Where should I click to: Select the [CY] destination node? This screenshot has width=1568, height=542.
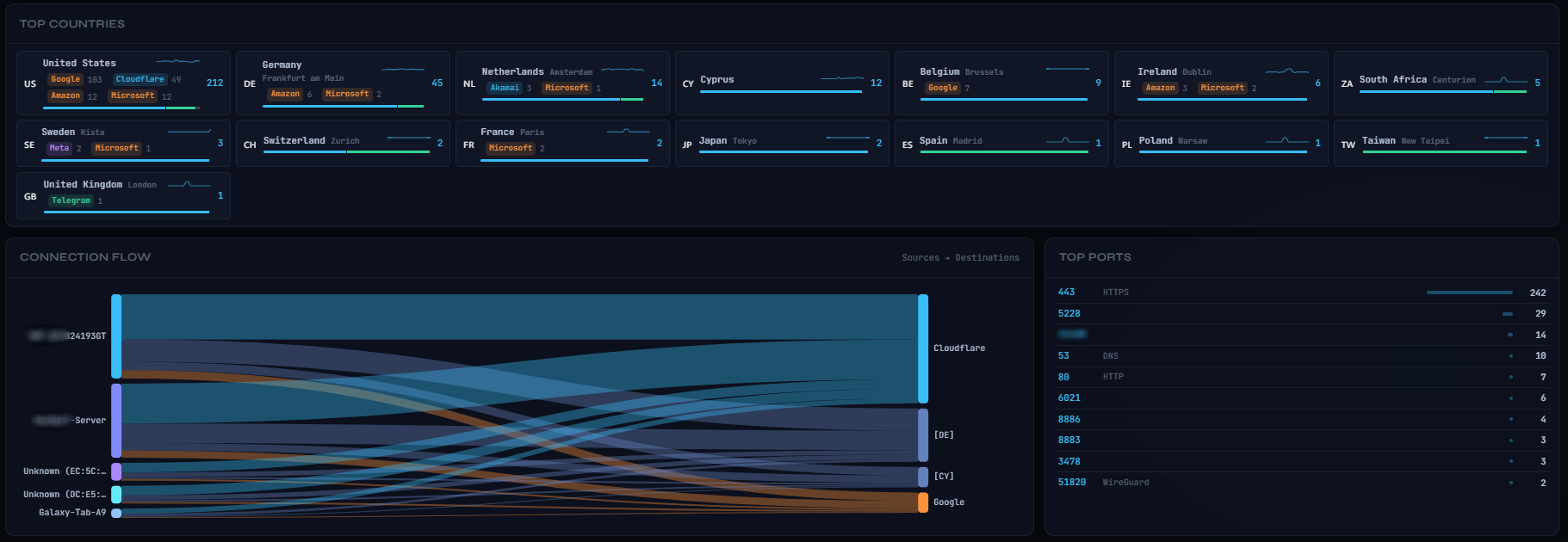[x=923, y=477]
